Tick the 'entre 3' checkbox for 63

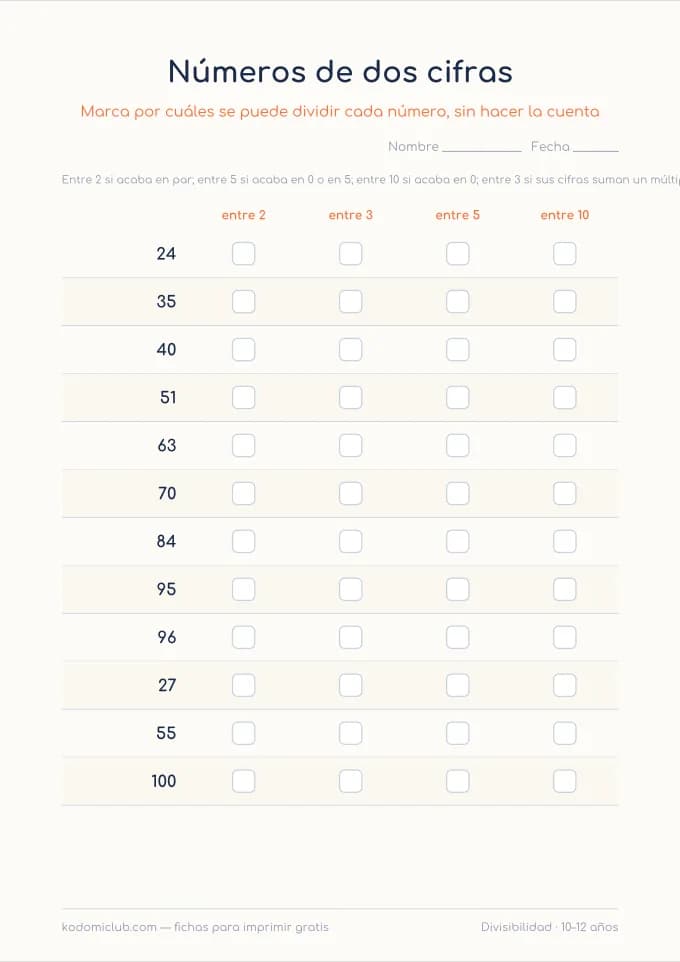[350, 445]
